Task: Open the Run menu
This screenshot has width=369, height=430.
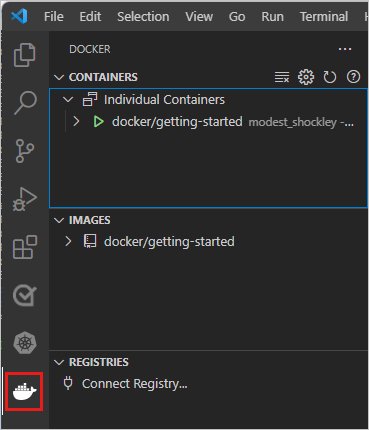Action: click(x=272, y=16)
